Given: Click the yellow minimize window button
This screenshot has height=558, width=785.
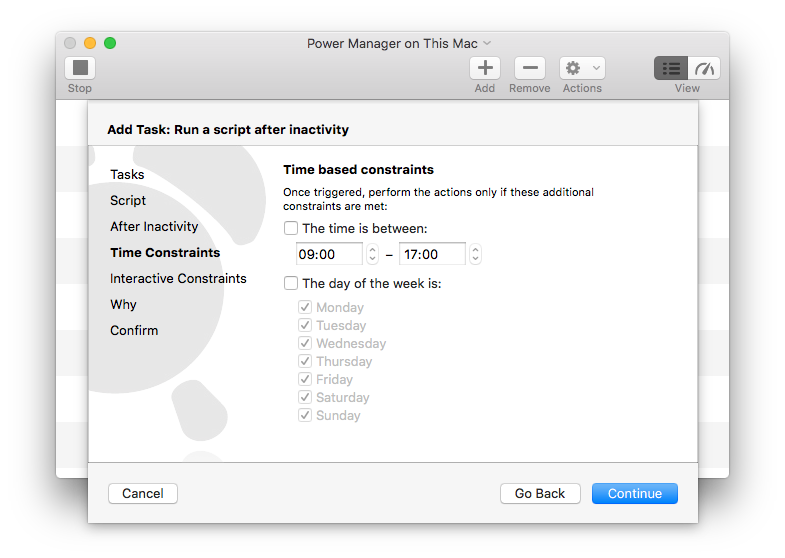Looking at the screenshot, I should (x=90, y=43).
